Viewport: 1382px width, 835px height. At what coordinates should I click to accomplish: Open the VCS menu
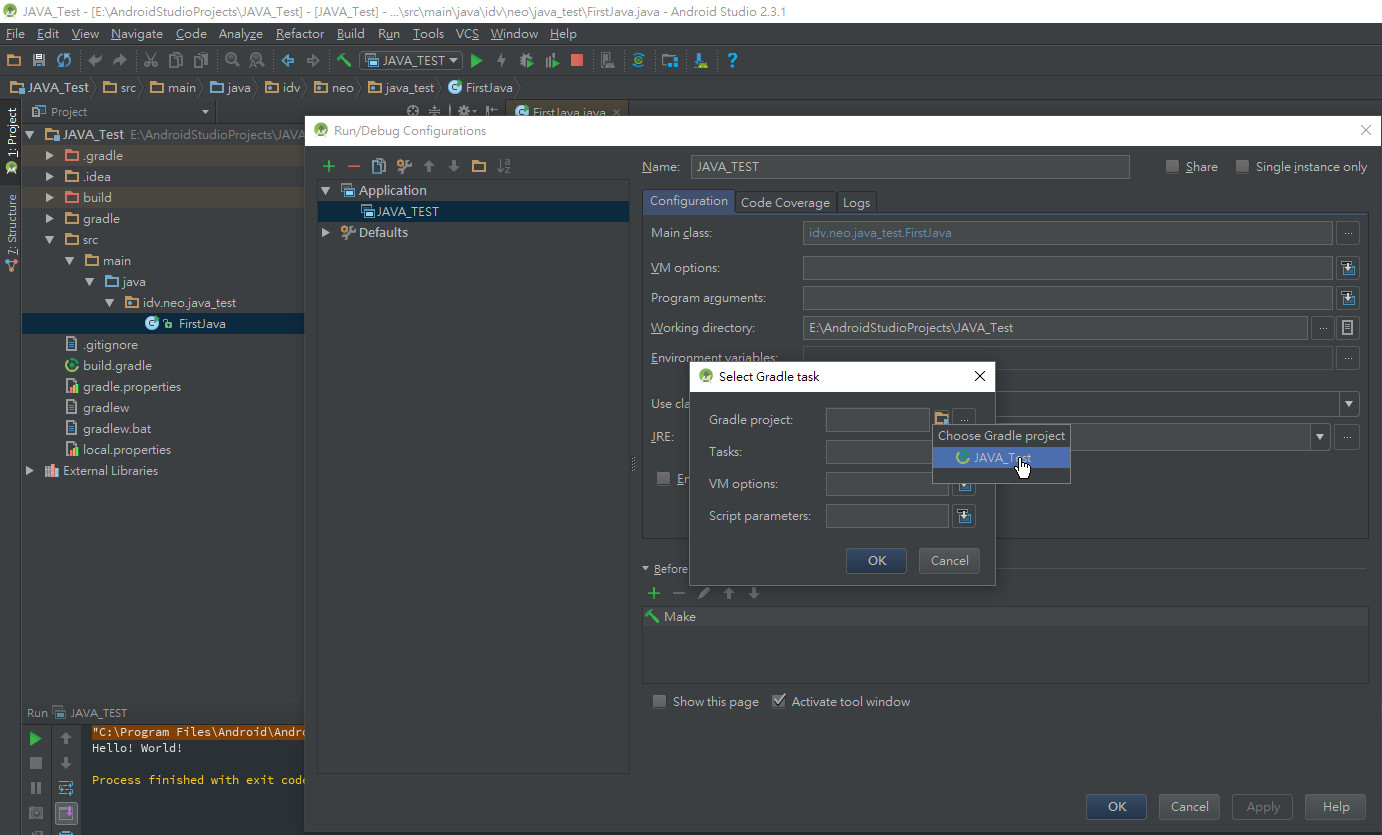point(467,34)
